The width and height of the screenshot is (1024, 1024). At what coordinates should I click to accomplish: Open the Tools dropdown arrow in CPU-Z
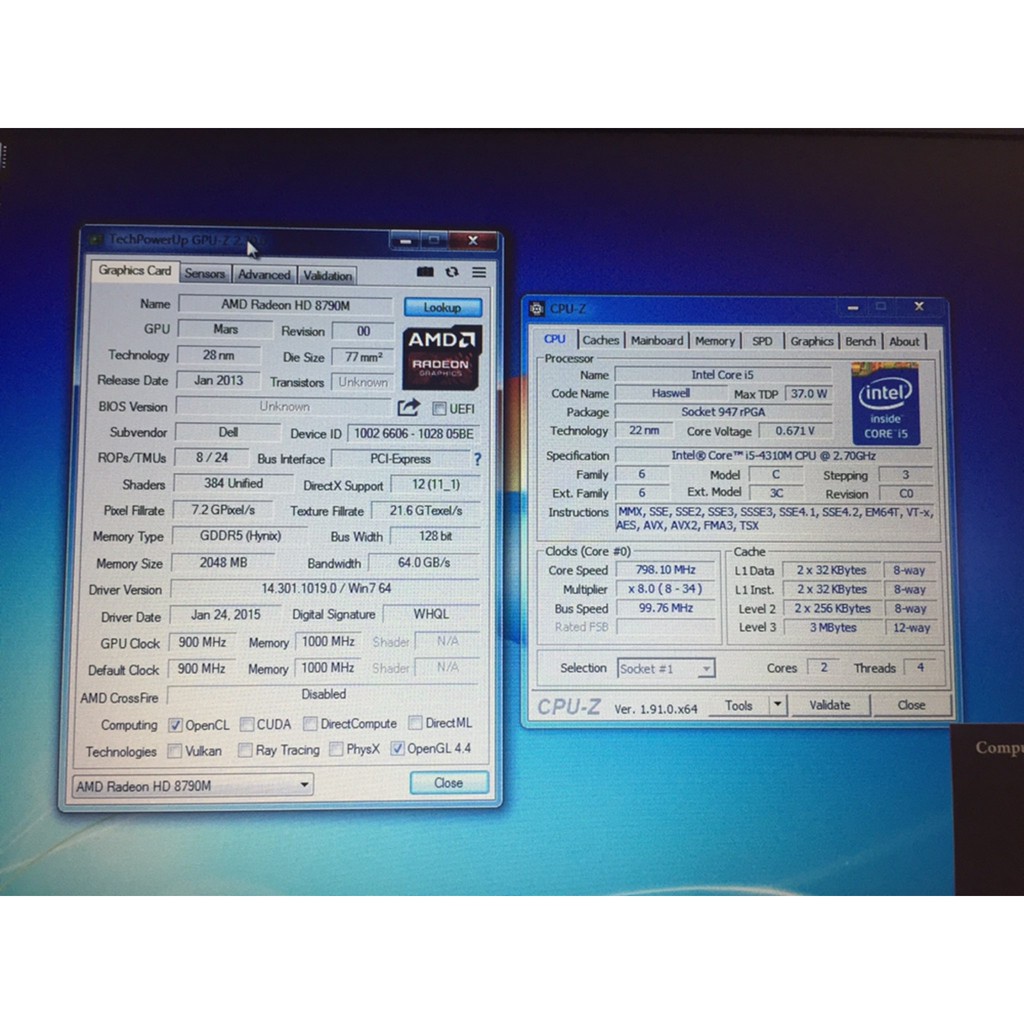point(777,705)
